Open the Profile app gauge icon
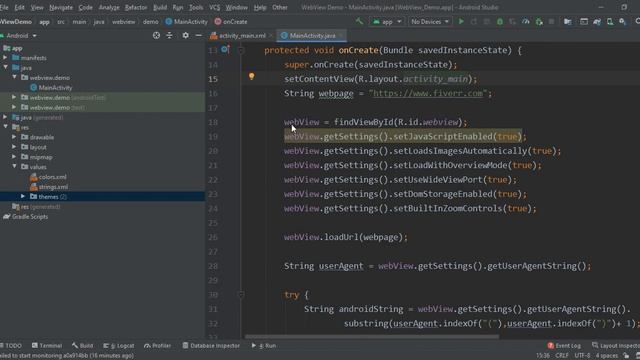 click(x=526, y=22)
